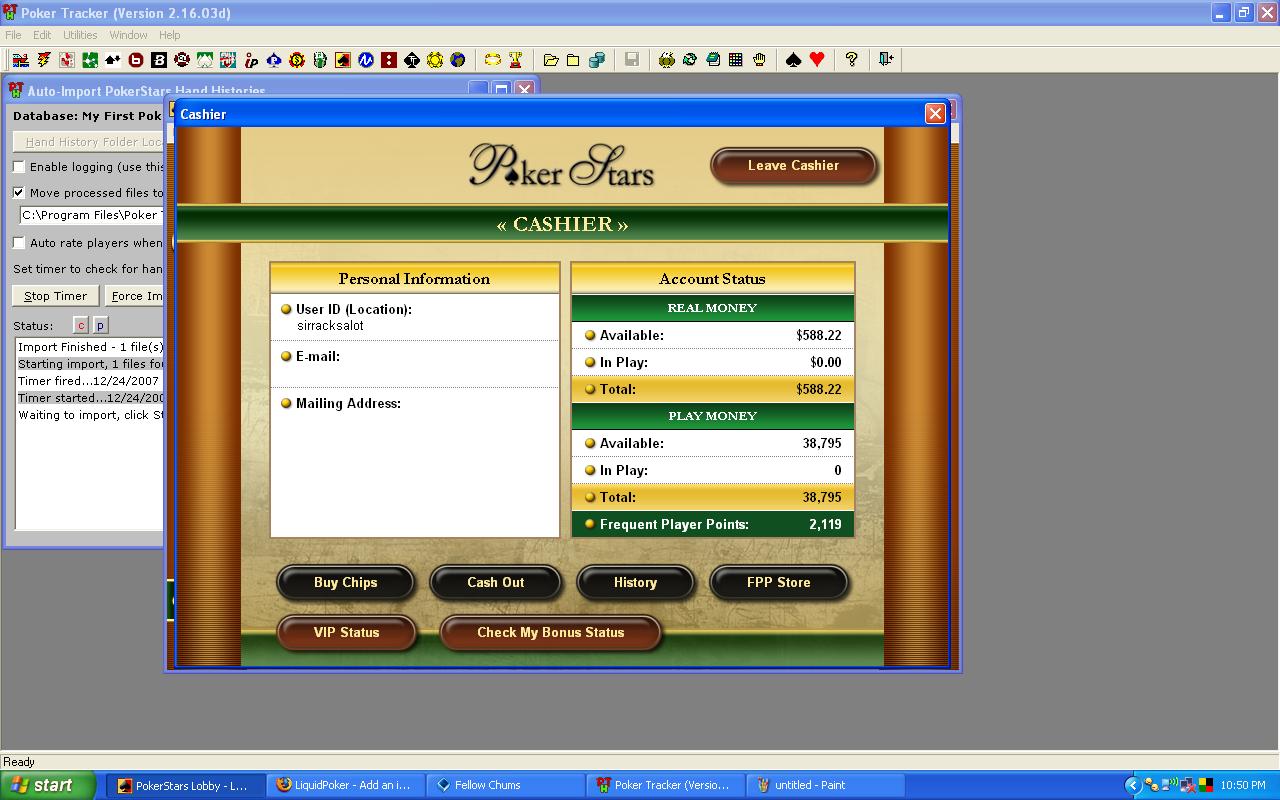Viewport: 1280px width, 800px height.
Task: Click the Leave Cashier button
Action: (x=794, y=166)
